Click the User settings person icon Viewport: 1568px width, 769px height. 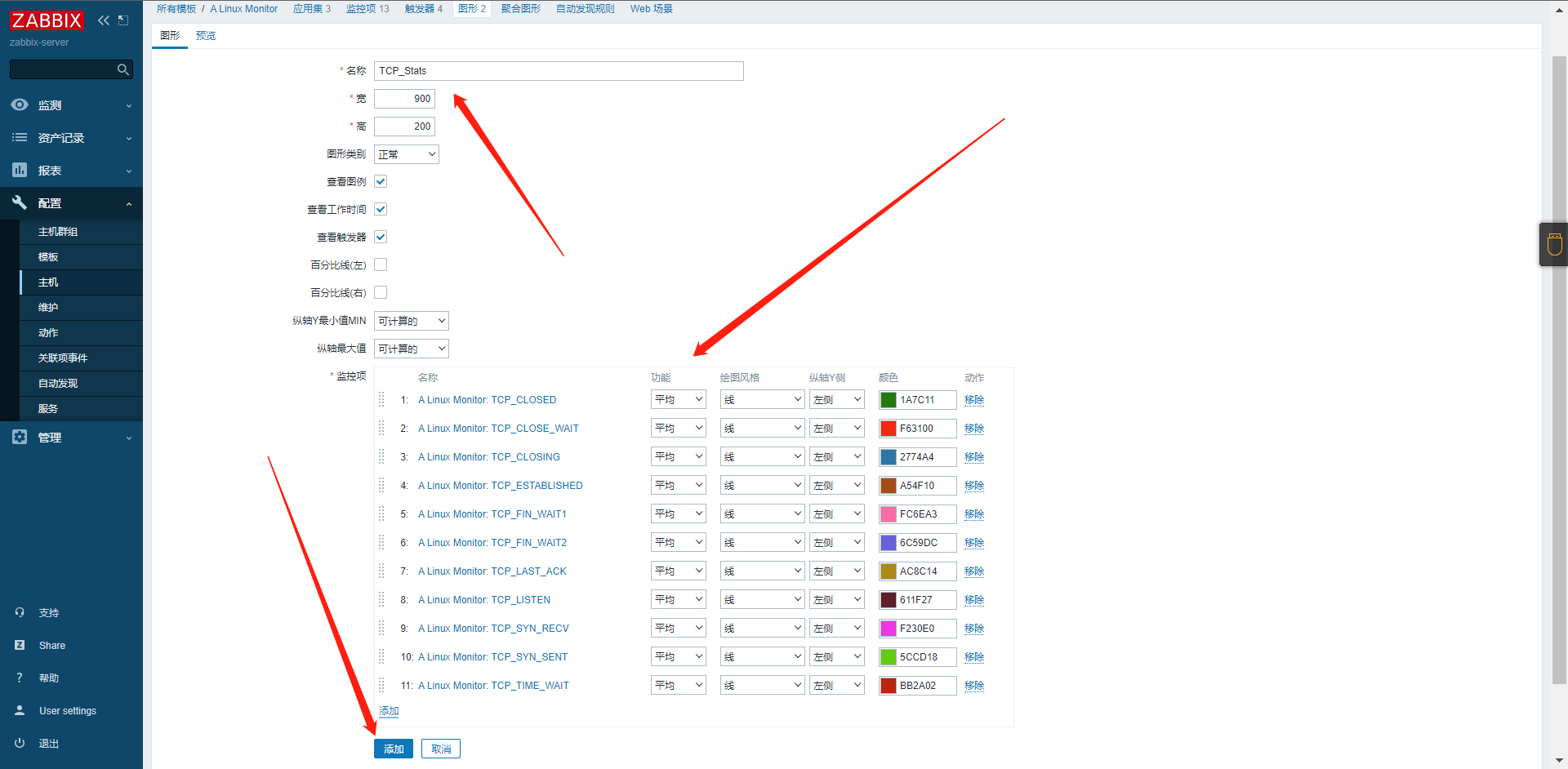coord(20,710)
